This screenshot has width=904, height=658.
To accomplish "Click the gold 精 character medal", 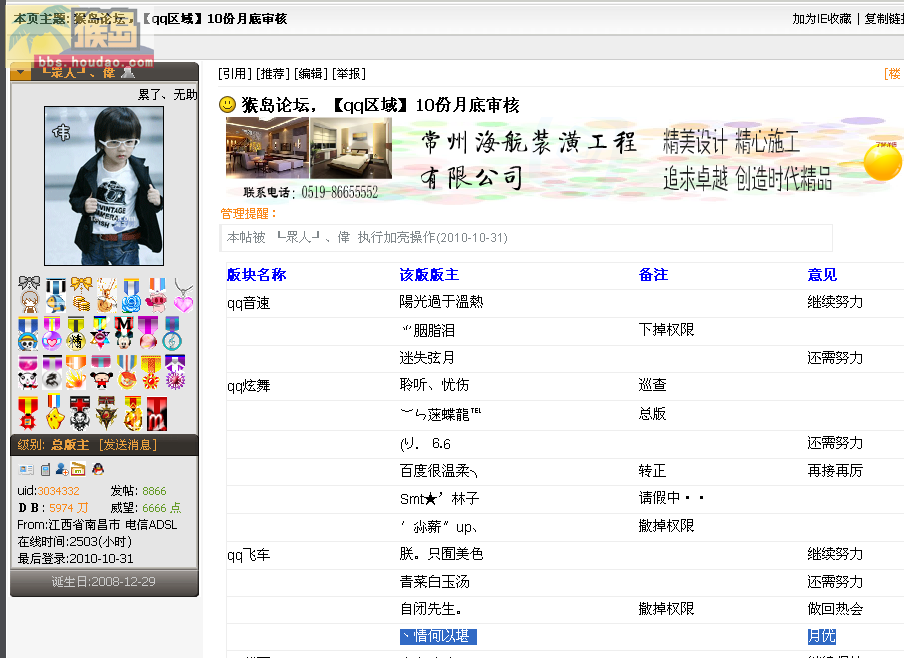I will pyautogui.click(x=76, y=333).
